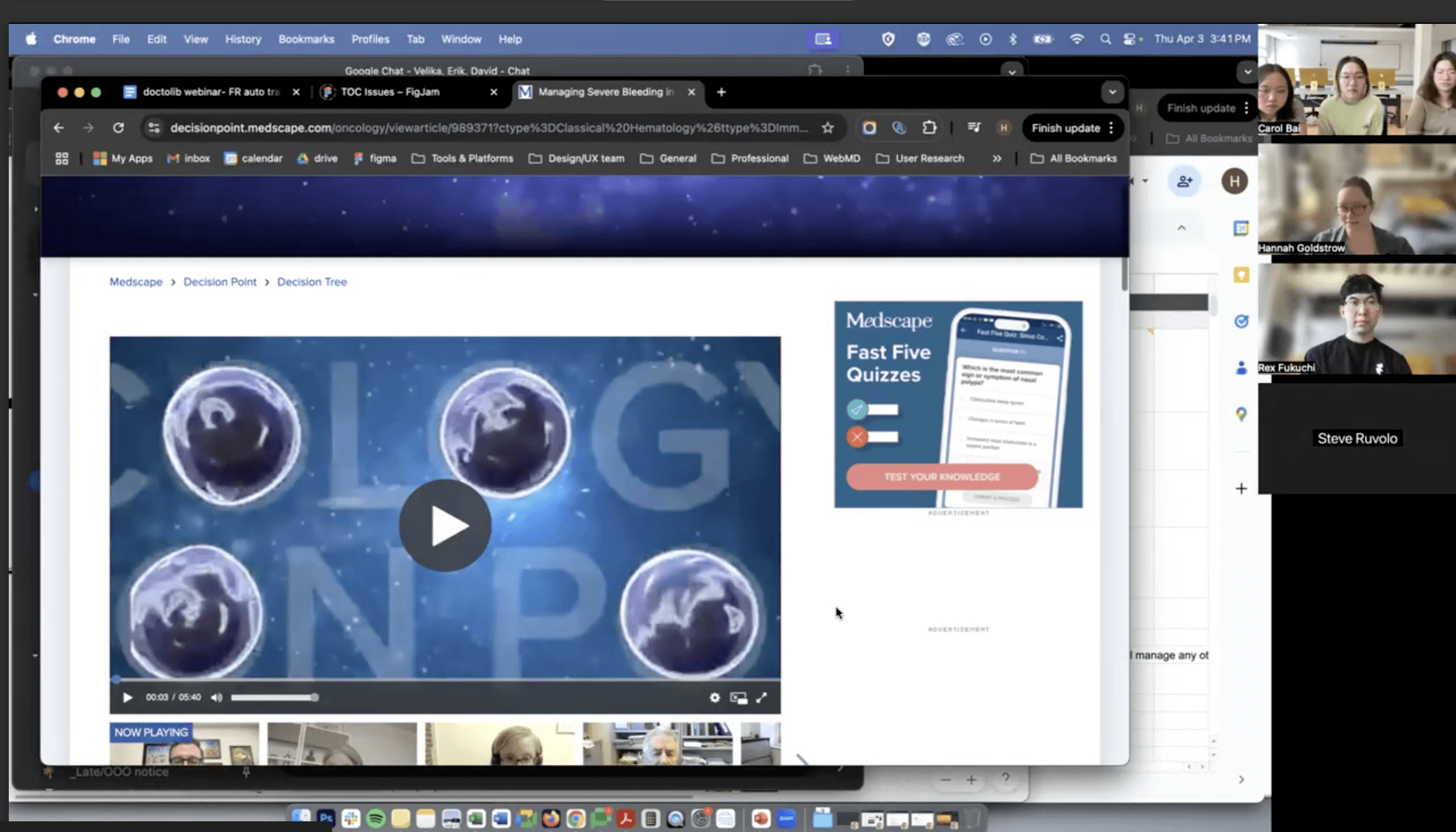This screenshot has width=1456, height=832.
Task: Adjust the video volume slider
Action: 274,697
